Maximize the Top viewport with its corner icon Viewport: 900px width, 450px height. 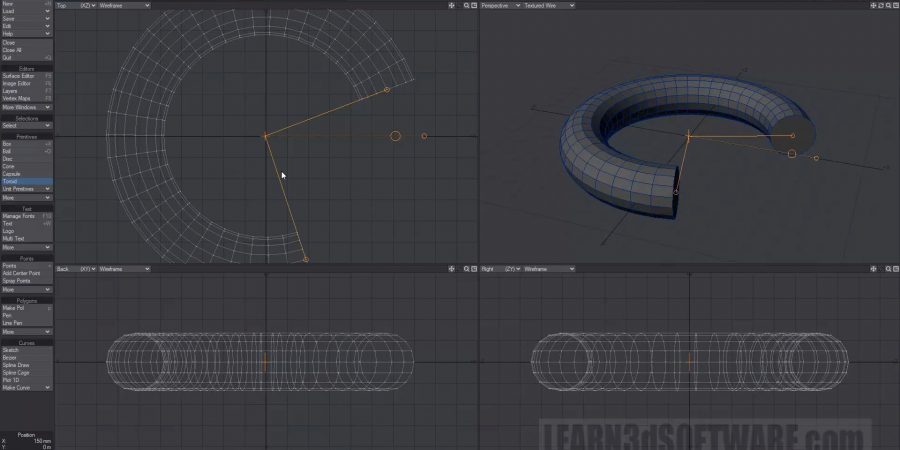[x=473, y=5]
